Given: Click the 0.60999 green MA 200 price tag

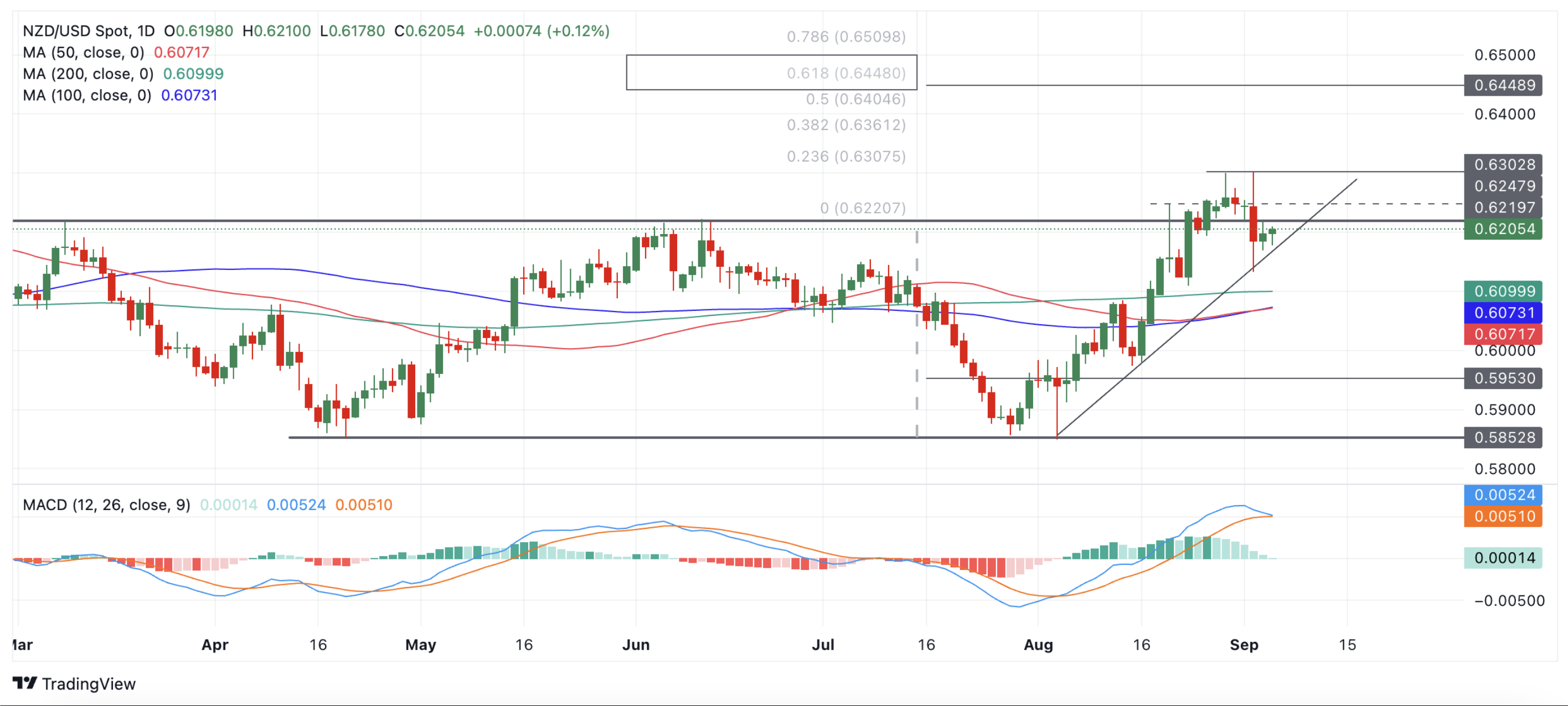Looking at the screenshot, I should point(1503,290).
